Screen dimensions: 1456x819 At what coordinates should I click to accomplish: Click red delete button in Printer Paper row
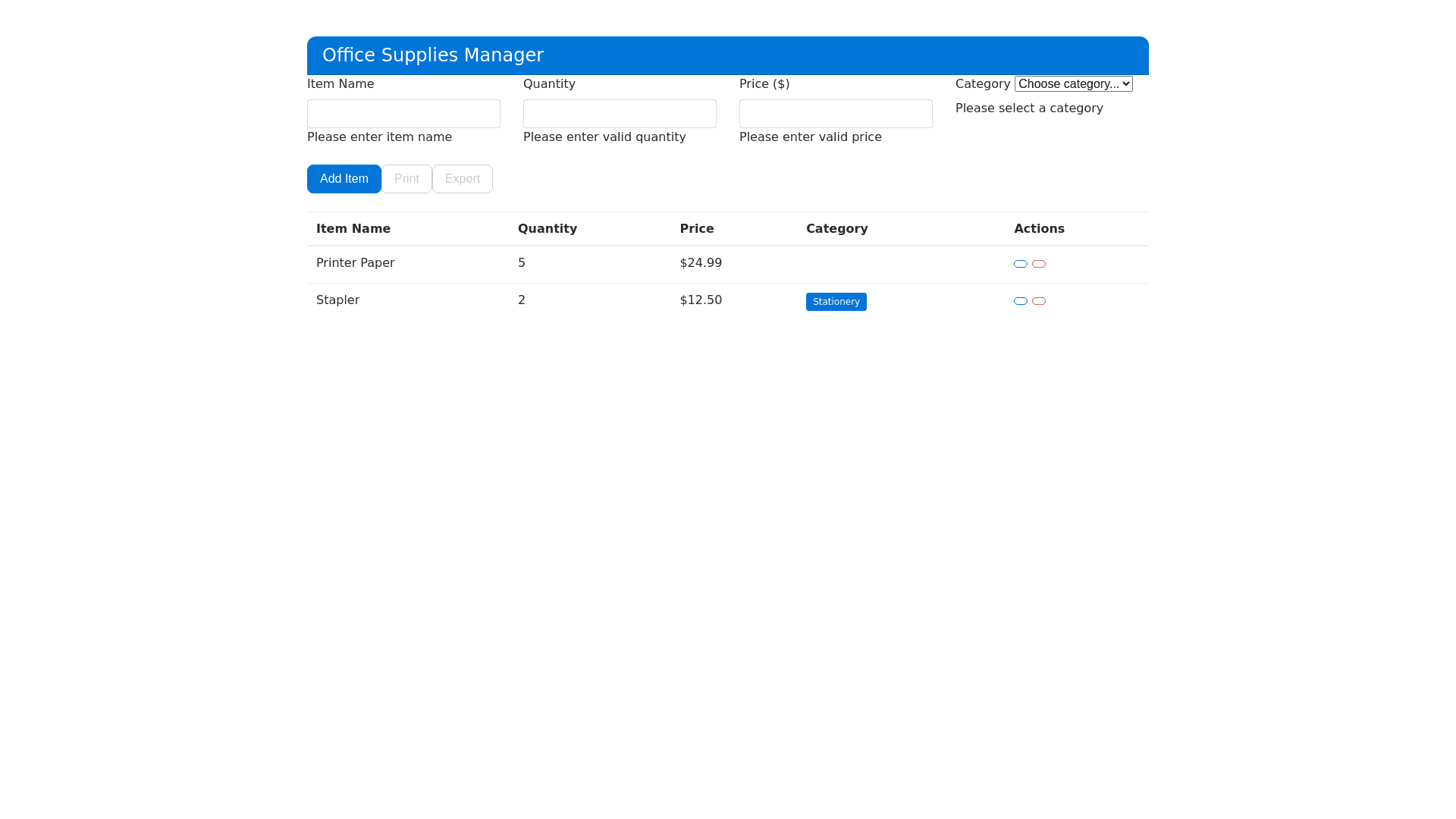[x=1039, y=264]
